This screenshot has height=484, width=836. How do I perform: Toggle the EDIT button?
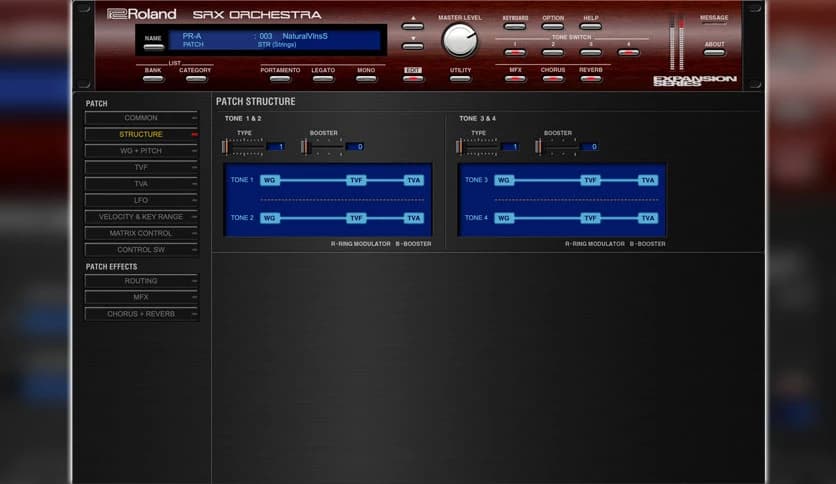[x=413, y=78]
